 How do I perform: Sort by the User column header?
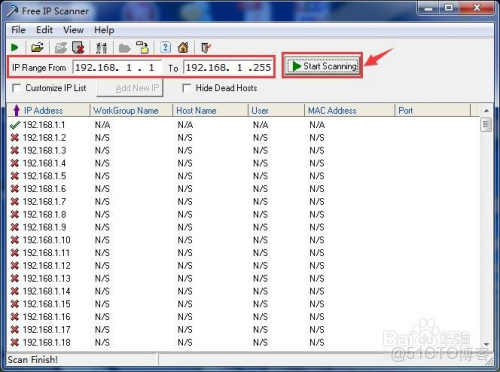pos(276,110)
